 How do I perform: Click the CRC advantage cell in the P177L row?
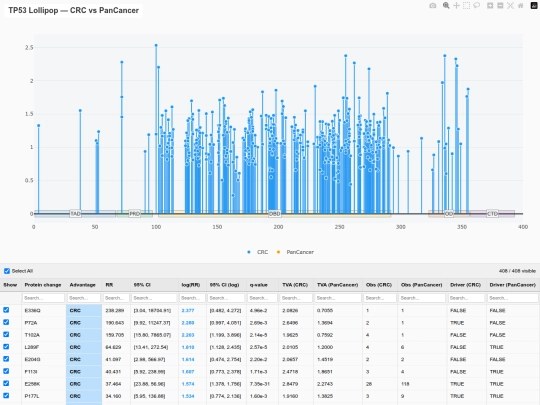(x=84, y=396)
